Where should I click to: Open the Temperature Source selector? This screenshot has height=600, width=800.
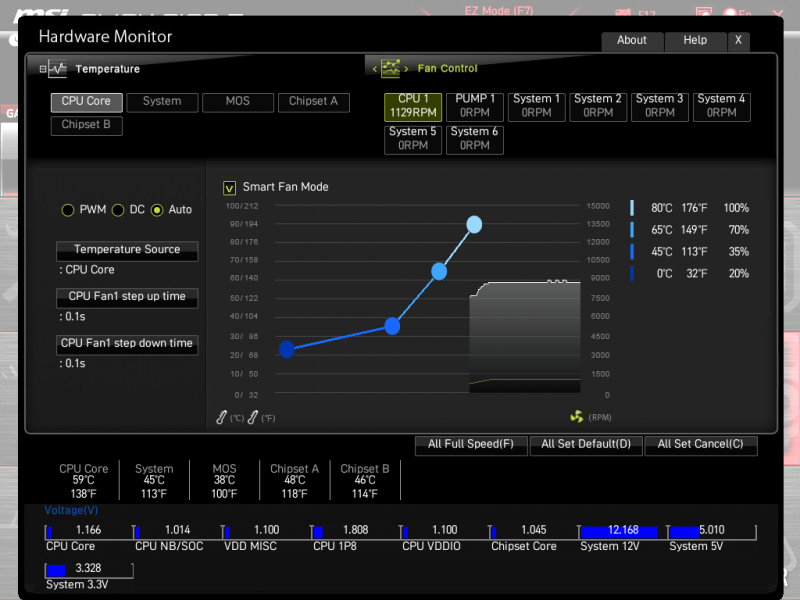[127, 250]
